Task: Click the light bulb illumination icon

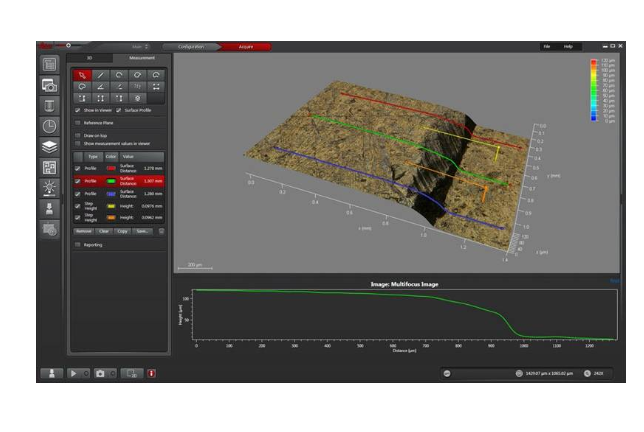Action: click(50, 188)
